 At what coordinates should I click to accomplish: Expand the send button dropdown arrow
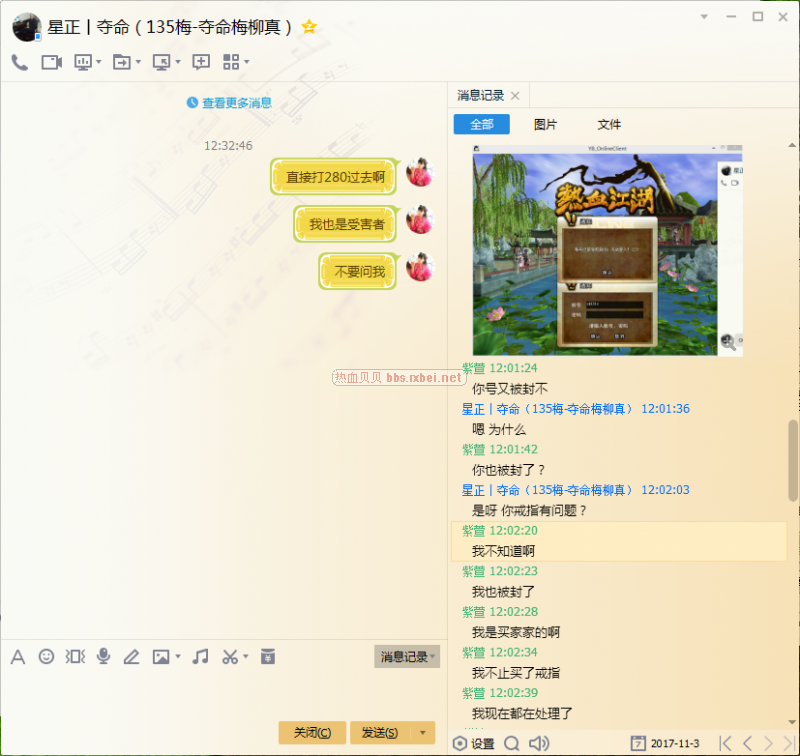coord(425,733)
